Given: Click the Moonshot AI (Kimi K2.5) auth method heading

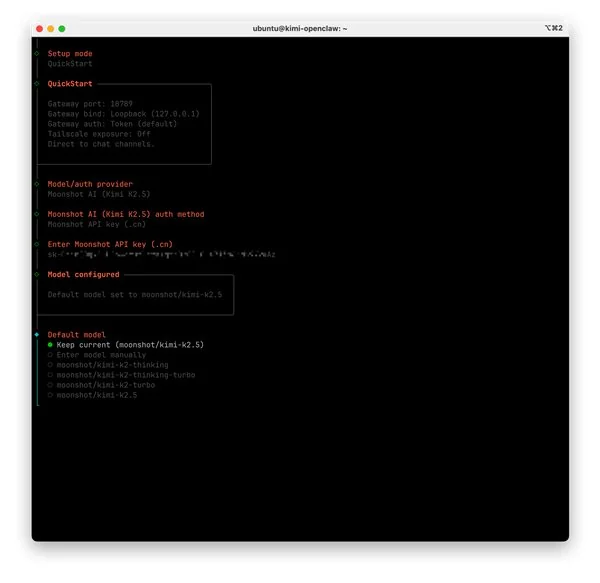Looking at the screenshot, I should coord(126,214).
